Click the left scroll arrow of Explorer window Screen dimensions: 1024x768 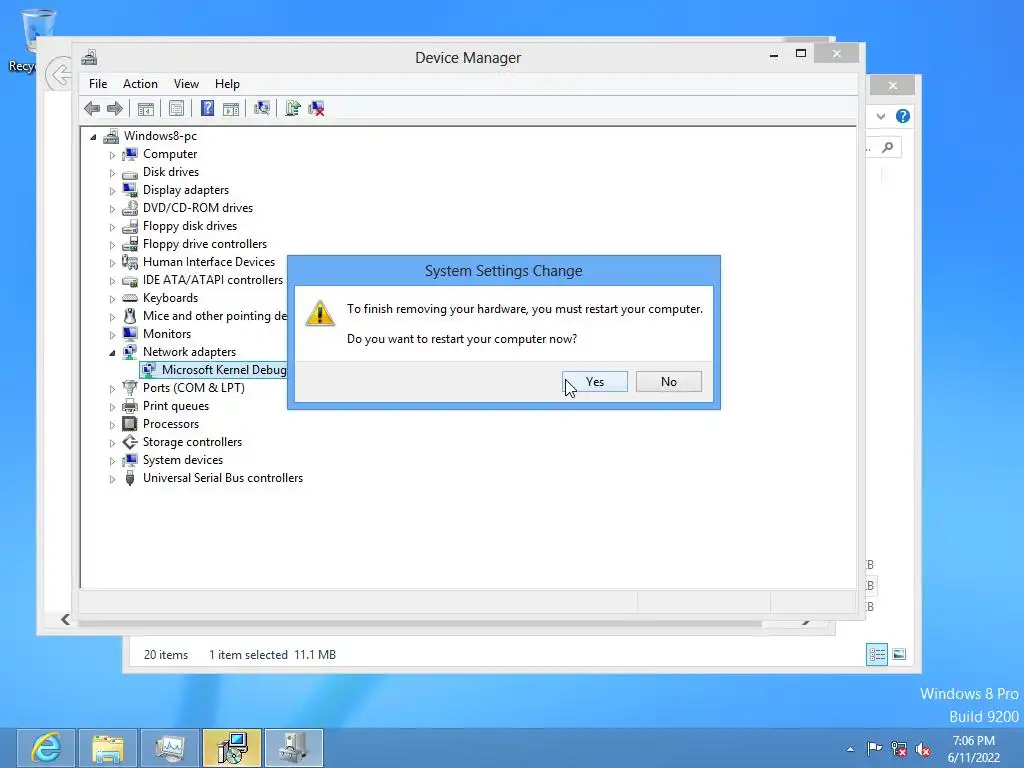[65, 619]
